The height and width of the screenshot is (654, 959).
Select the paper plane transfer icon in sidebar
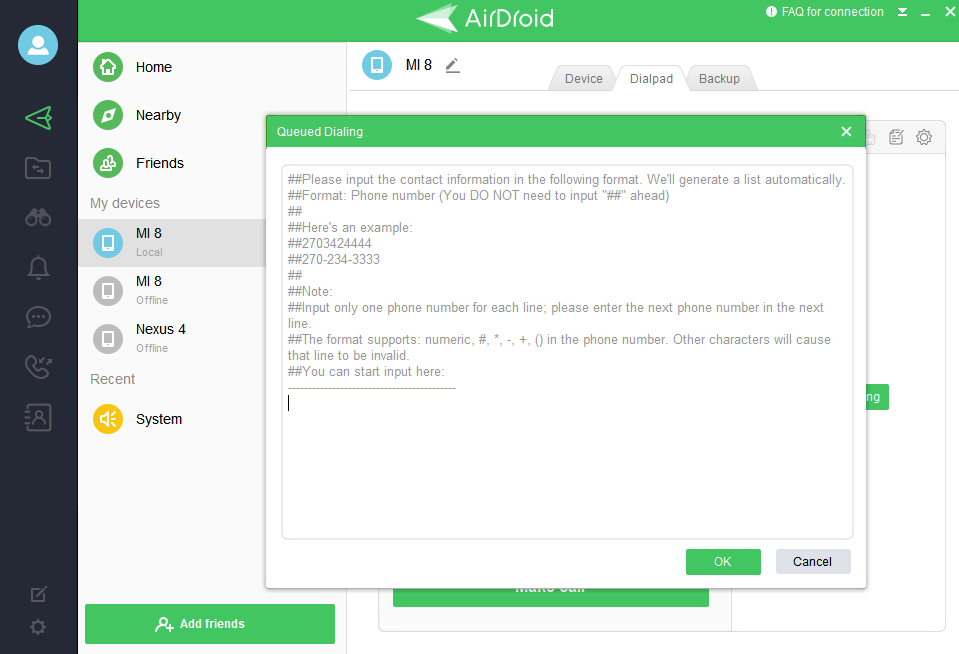38,117
